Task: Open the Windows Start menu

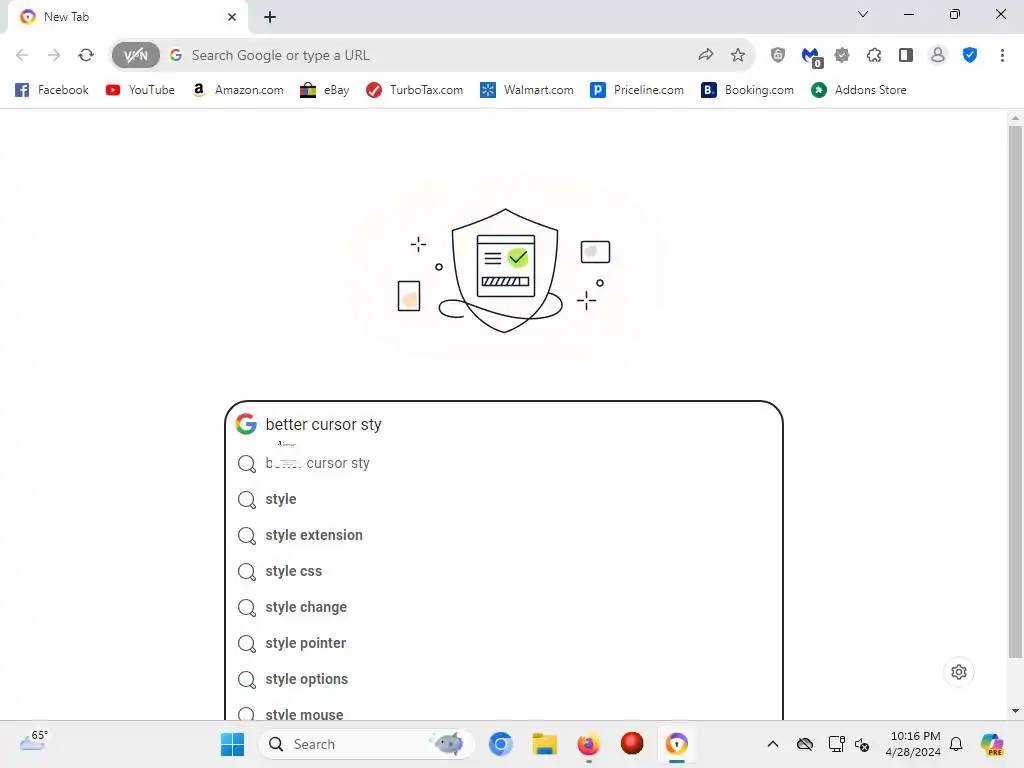Action: coord(232,744)
